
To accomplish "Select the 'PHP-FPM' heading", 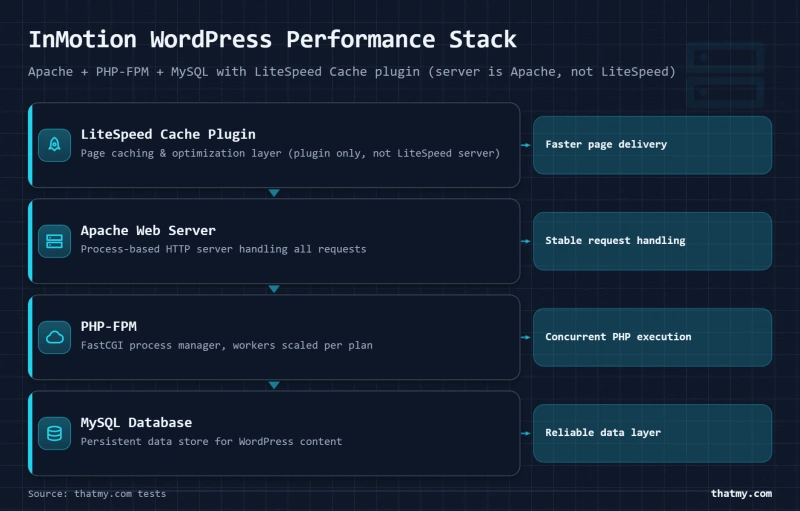I will click(109, 326).
